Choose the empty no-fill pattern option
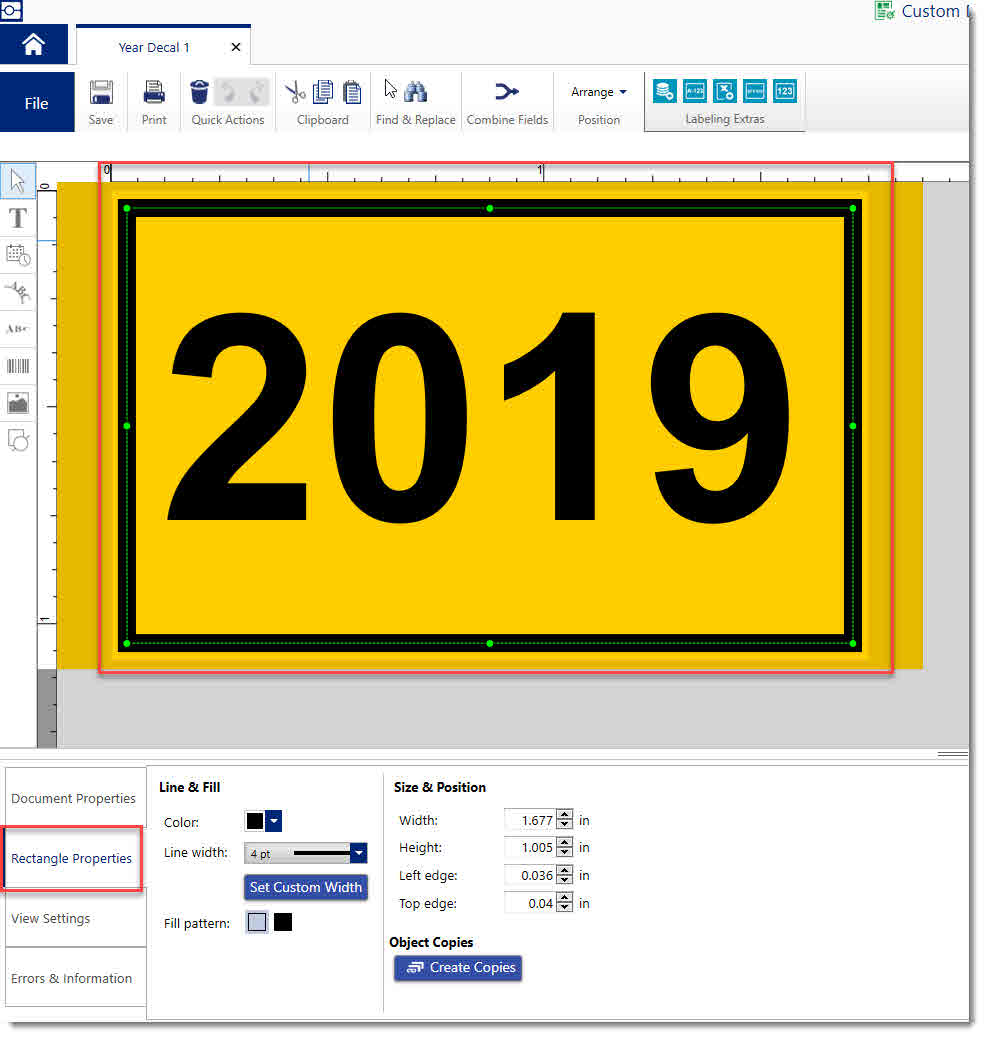This screenshot has height=1037, width=984. pos(257,922)
